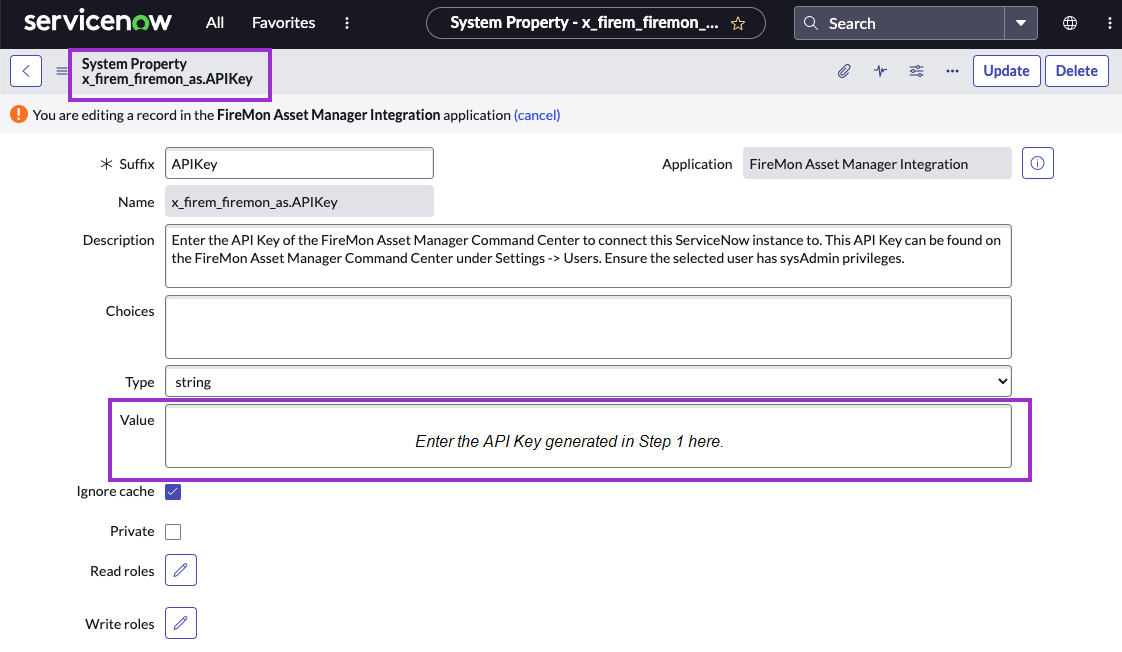Click the more options ellipsis icon

pyautogui.click(x=952, y=70)
